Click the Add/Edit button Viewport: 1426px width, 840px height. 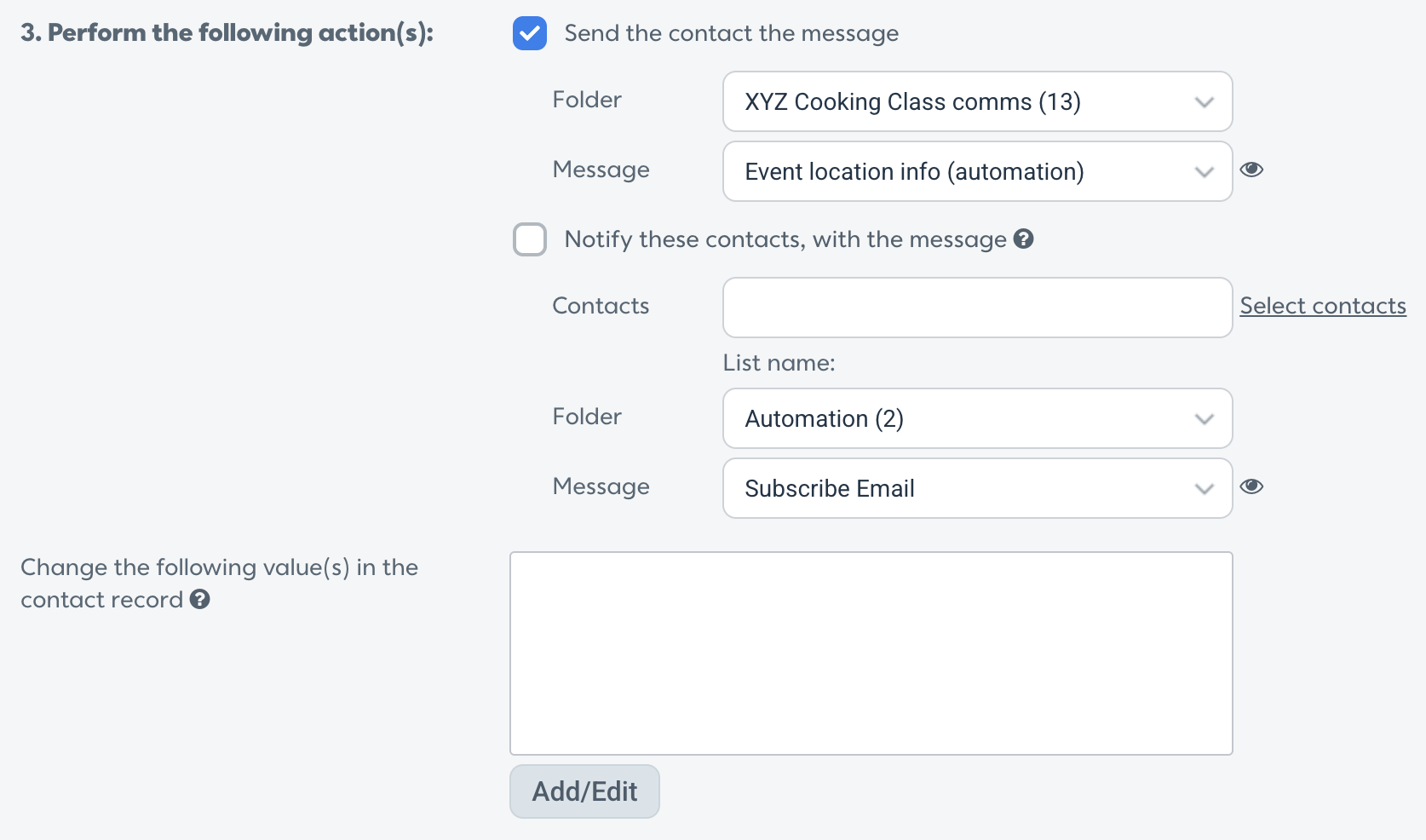[x=584, y=791]
